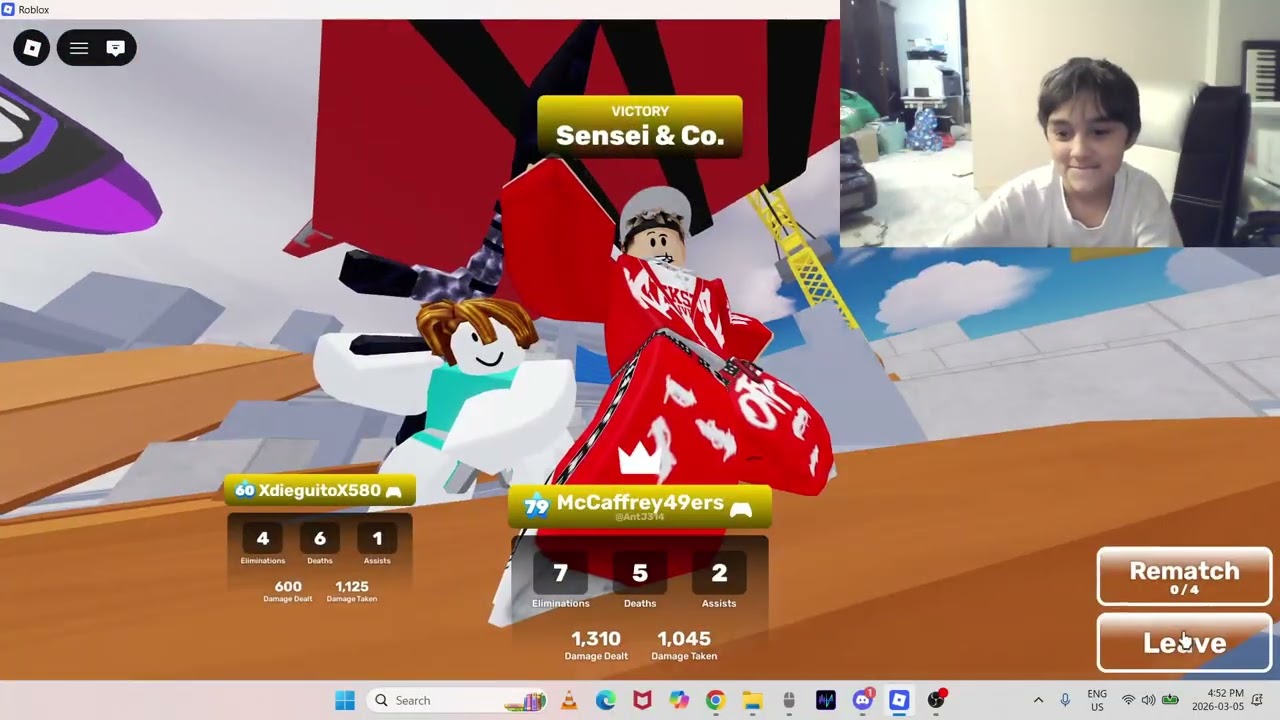Open McAfee from the taskbar
Image resolution: width=1280 pixels, height=720 pixels.
pyautogui.click(x=642, y=700)
